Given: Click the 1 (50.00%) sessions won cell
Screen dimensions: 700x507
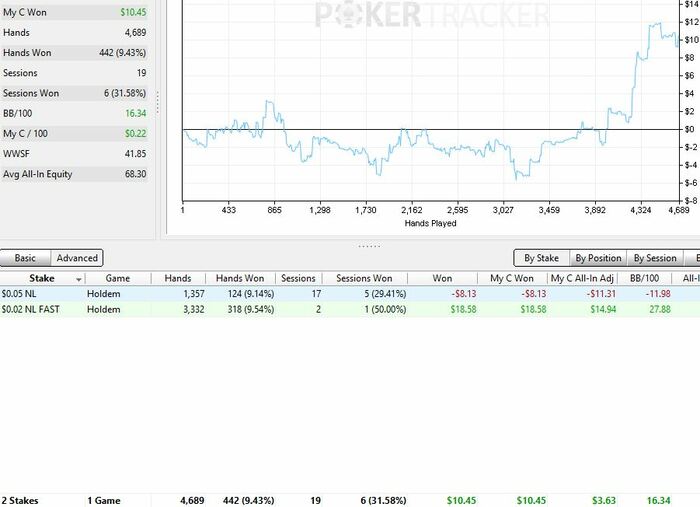Looking at the screenshot, I should click(x=385, y=309).
